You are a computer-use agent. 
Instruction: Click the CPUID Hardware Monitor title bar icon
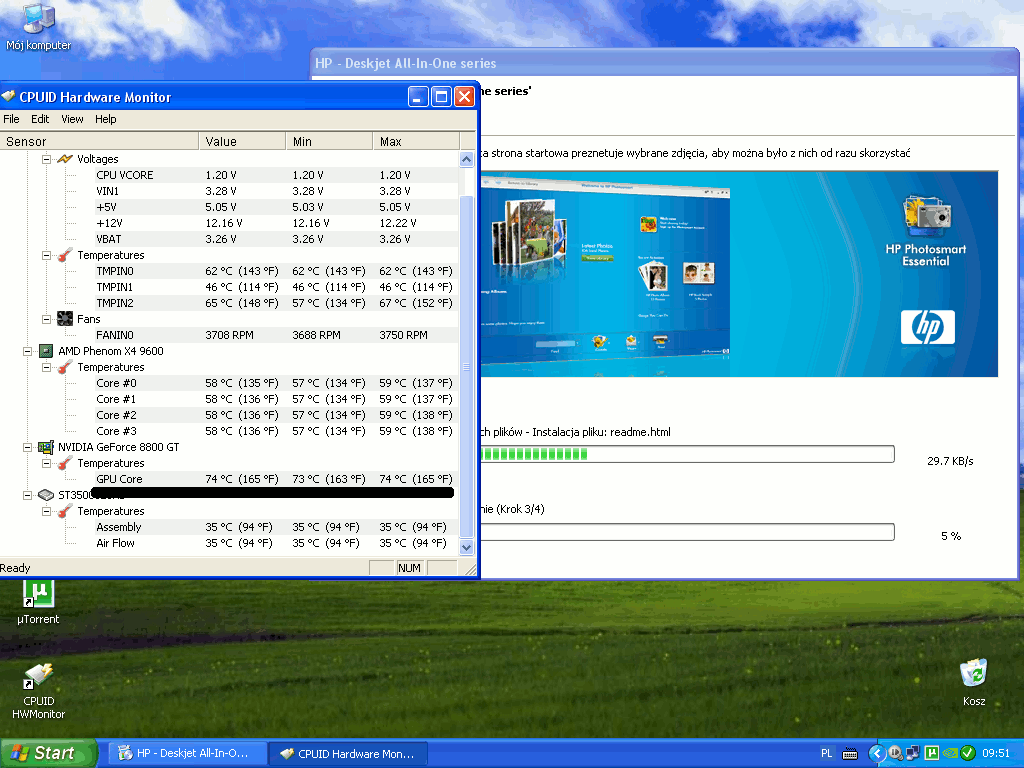click(x=8, y=97)
